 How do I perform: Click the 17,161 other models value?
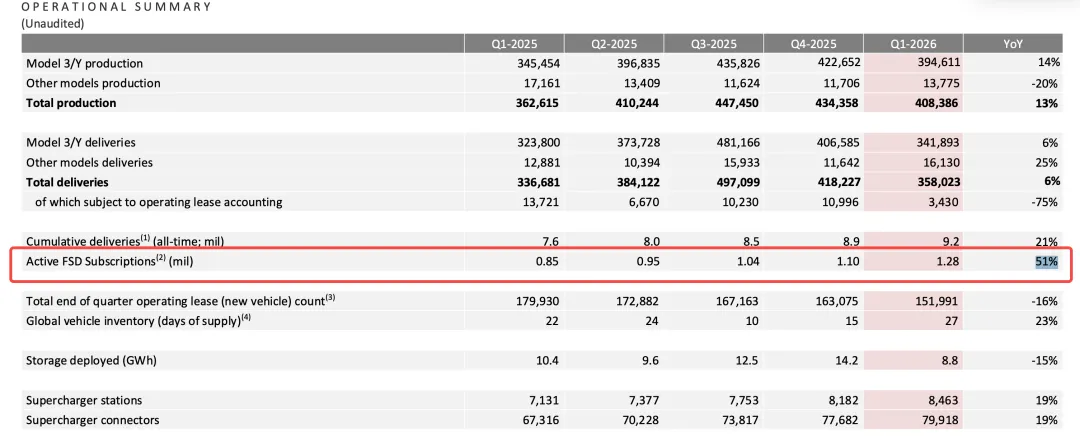(x=542, y=83)
